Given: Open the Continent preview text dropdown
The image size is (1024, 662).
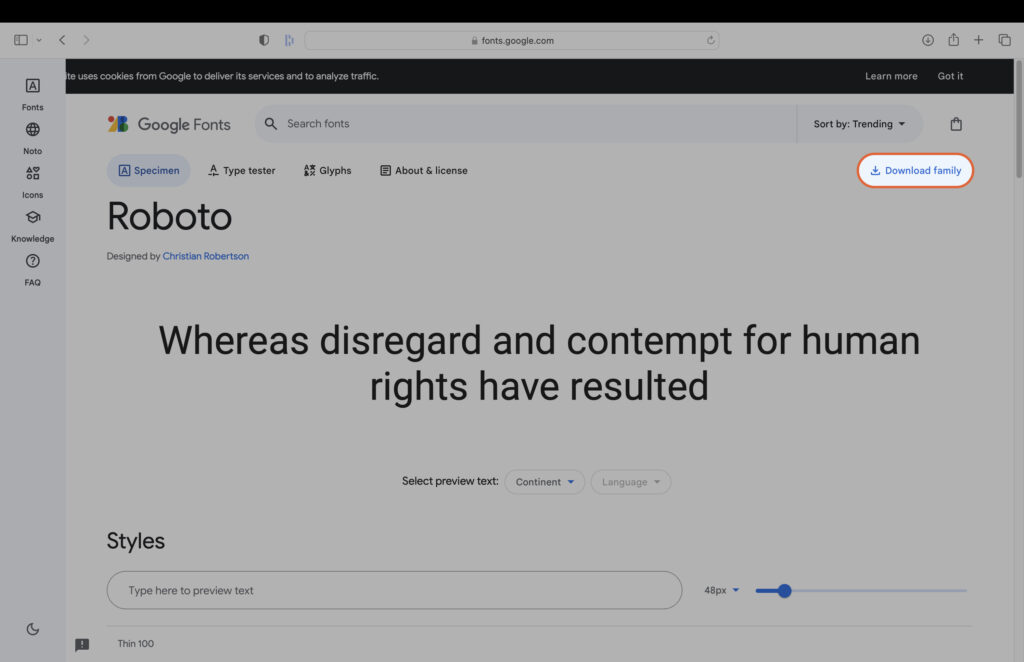Looking at the screenshot, I should pos(544,481).
